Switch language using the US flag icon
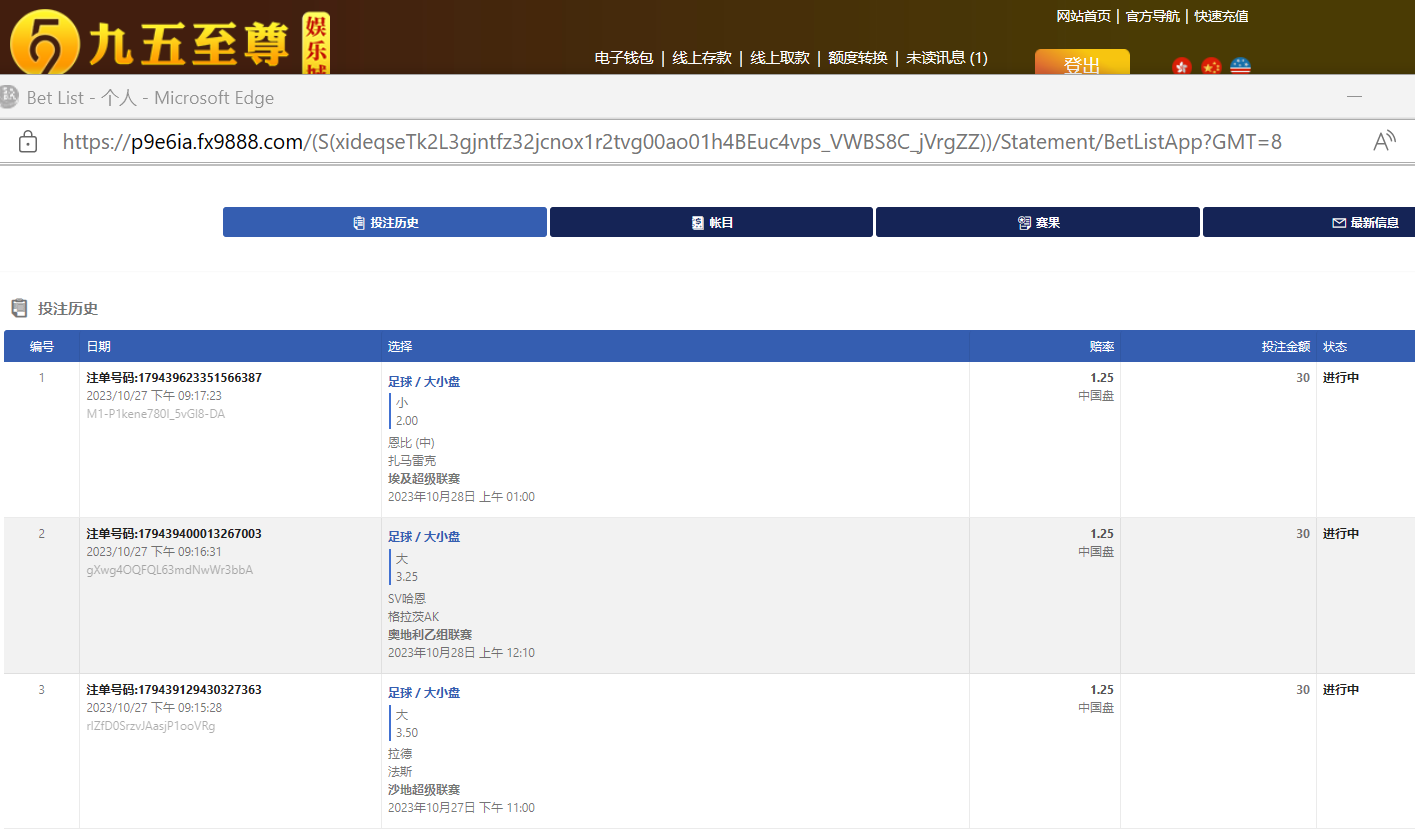The image size is (1415, 832). (x=1240, y=67)
